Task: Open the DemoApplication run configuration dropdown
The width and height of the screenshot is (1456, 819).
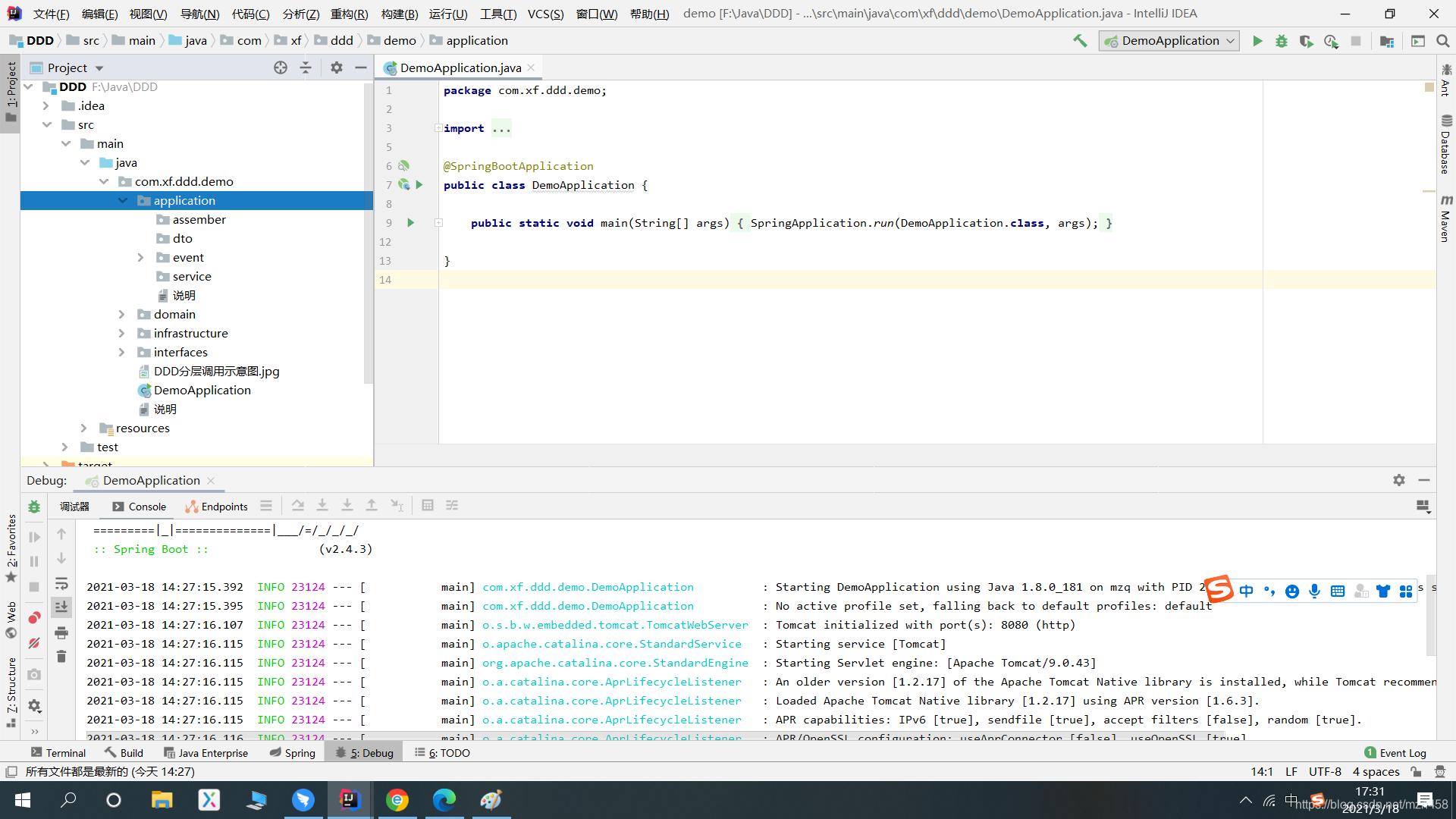Action: (x=1169, y=41)
